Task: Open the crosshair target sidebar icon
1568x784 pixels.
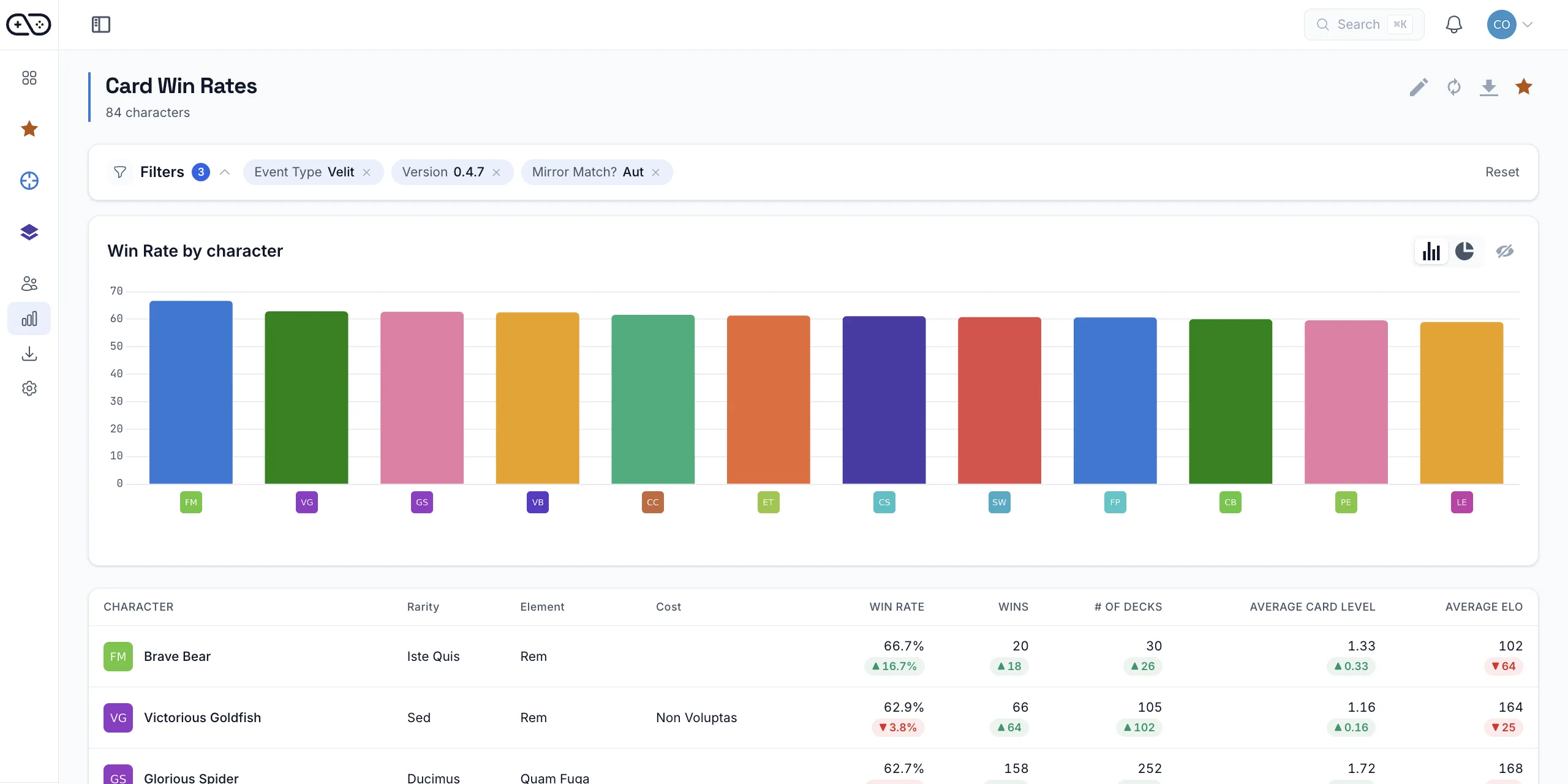Action: (x=29, y=181)
